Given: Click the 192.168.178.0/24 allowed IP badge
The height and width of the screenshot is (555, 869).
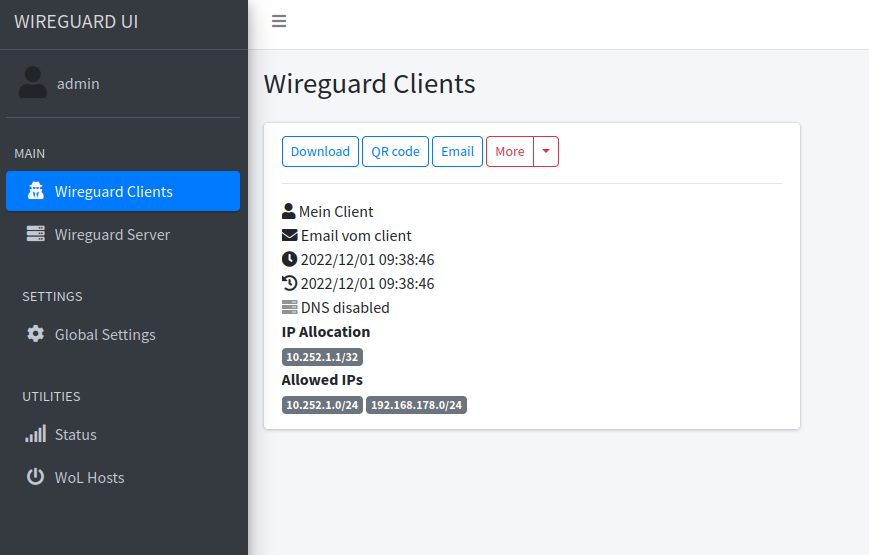Looking at the screenshot, I should click(417, 405).
